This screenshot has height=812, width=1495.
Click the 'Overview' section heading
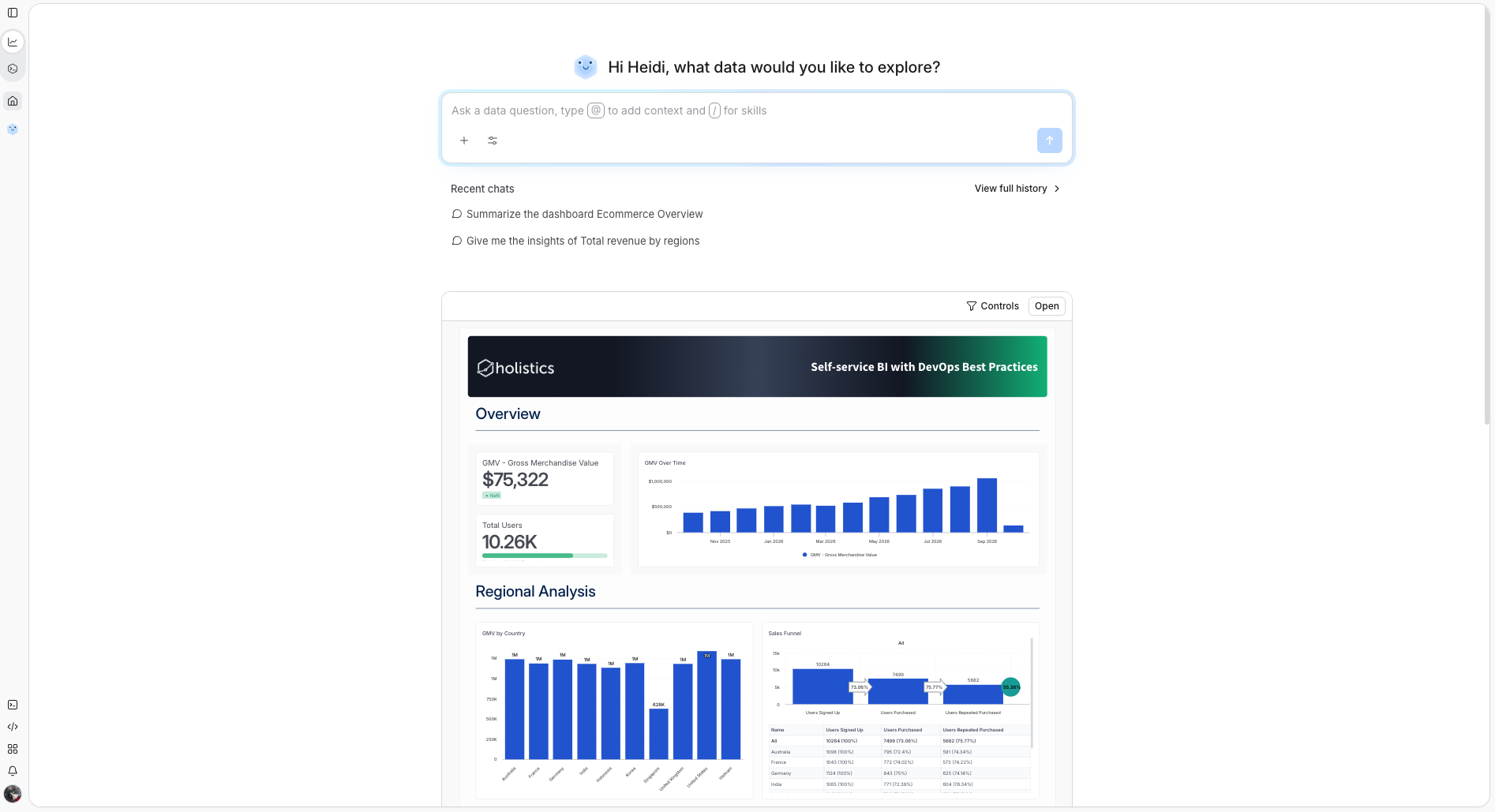coord(508,414)
